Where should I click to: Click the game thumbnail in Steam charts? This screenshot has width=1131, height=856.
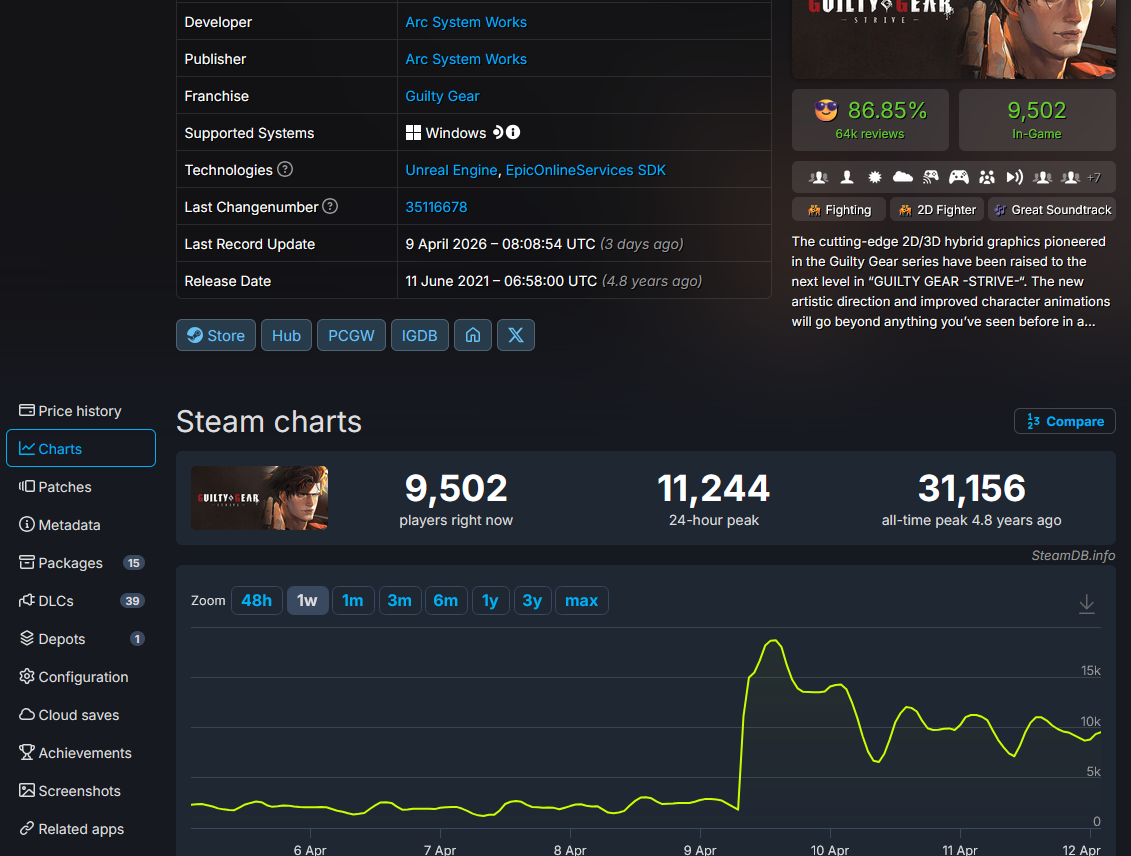(x=260, y=498)
